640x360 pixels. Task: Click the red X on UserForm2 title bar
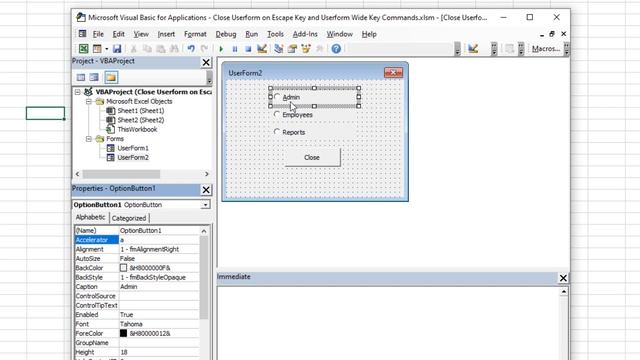coord(393,73)
